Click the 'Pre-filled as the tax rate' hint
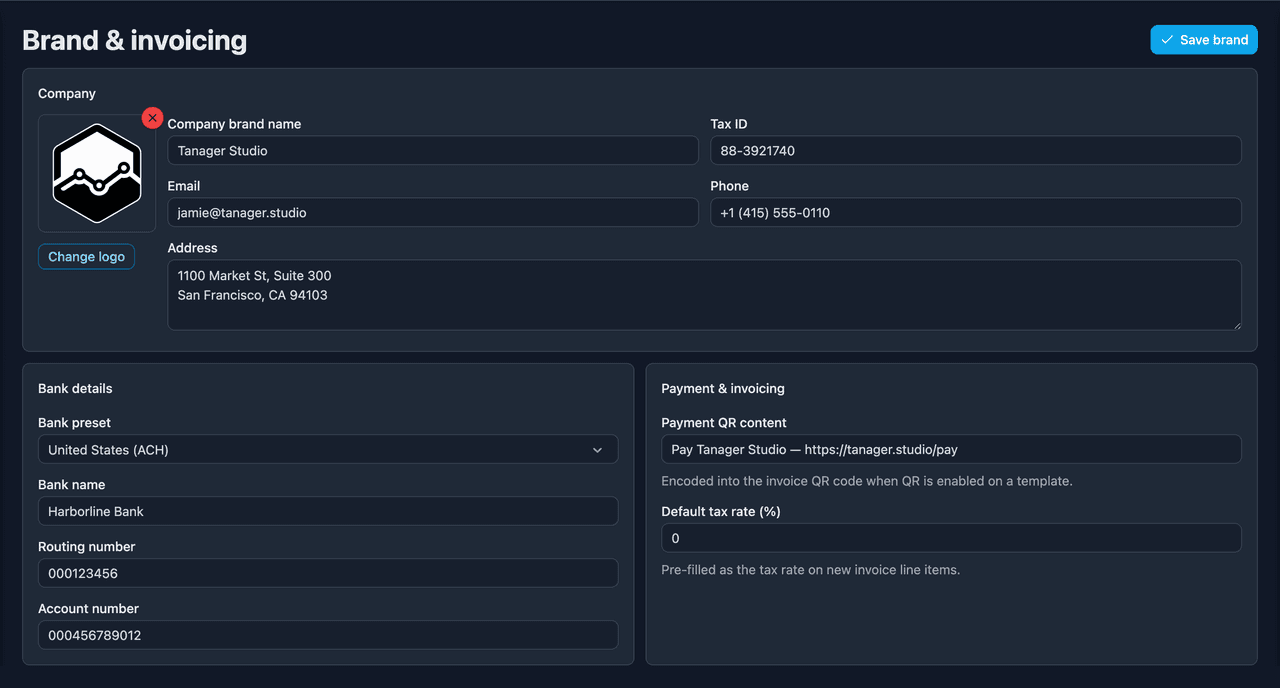1280x688 pixels. 811,570
